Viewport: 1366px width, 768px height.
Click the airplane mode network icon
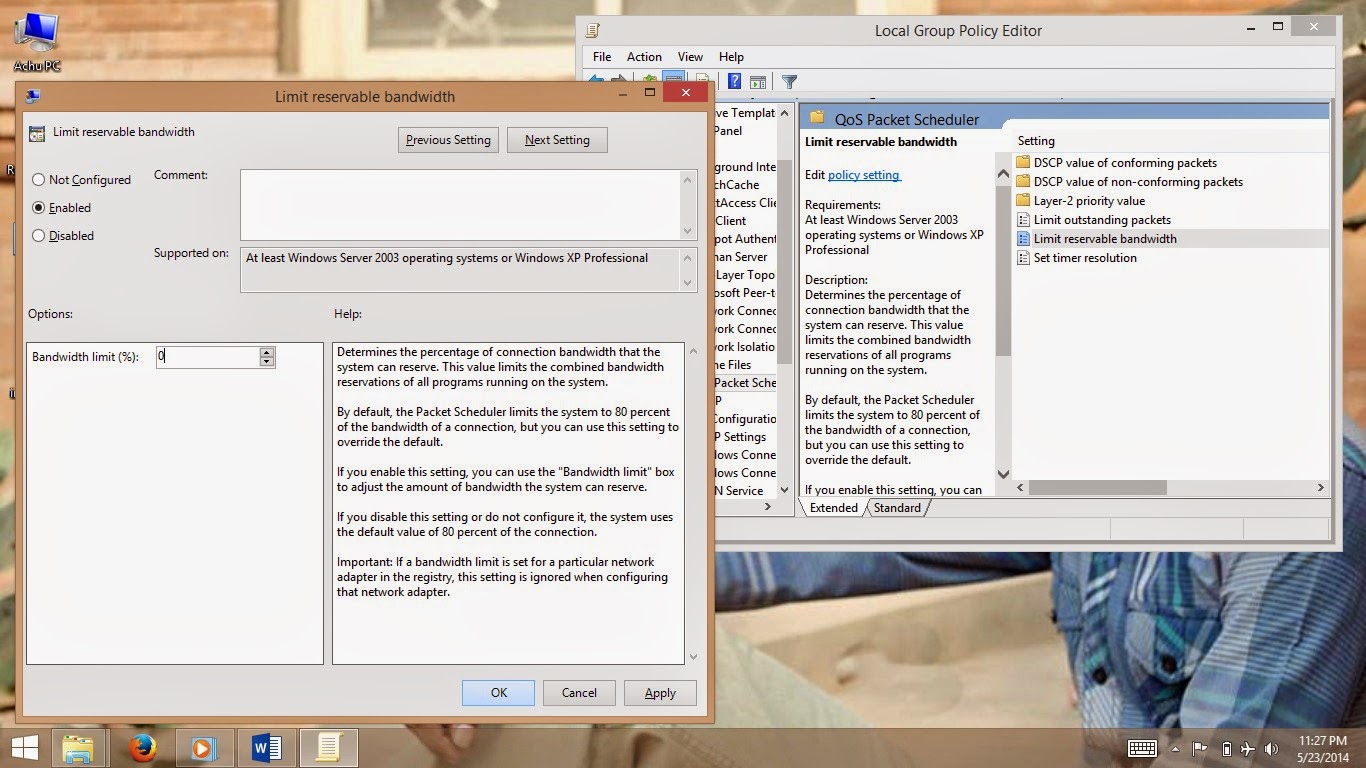tap(1248, 749)
